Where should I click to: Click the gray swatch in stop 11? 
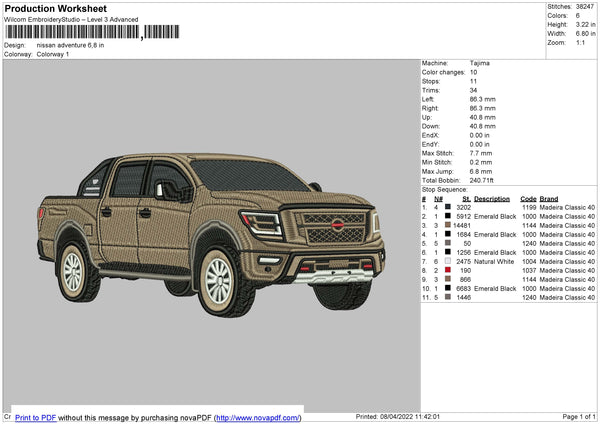(x=449, y=297)
